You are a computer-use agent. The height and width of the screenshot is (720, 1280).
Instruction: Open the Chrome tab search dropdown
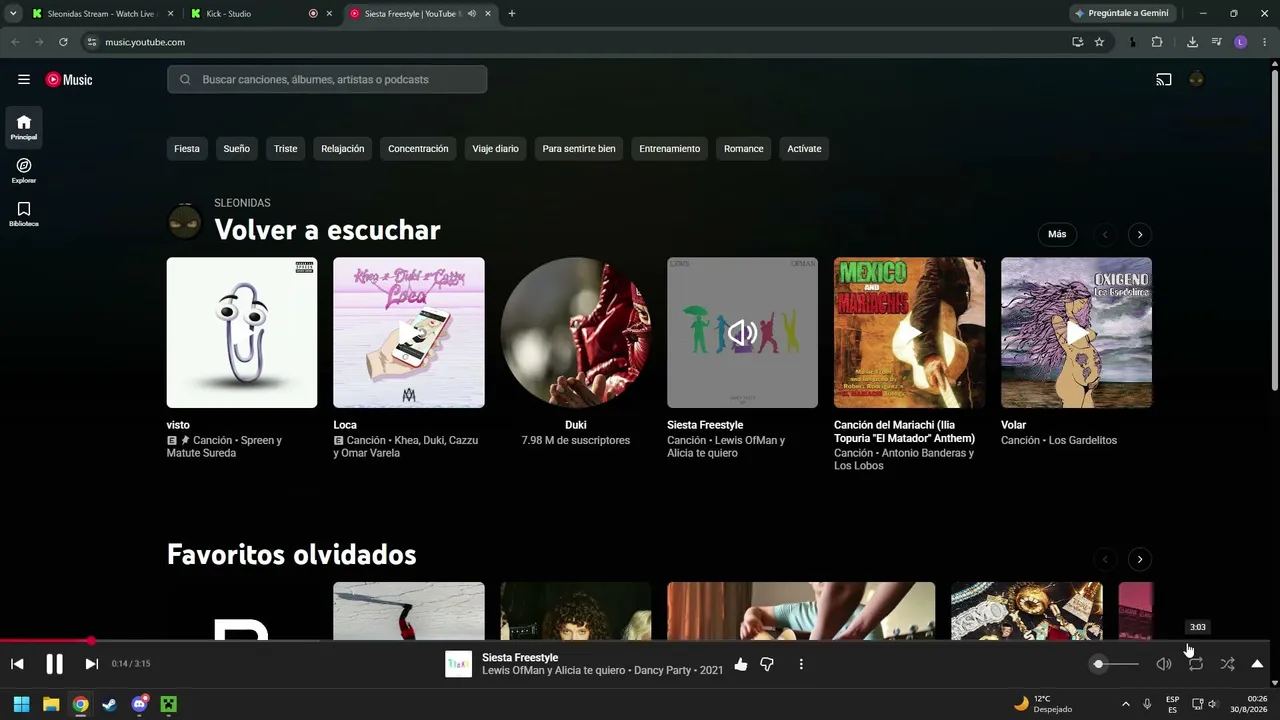click(13, 14)
